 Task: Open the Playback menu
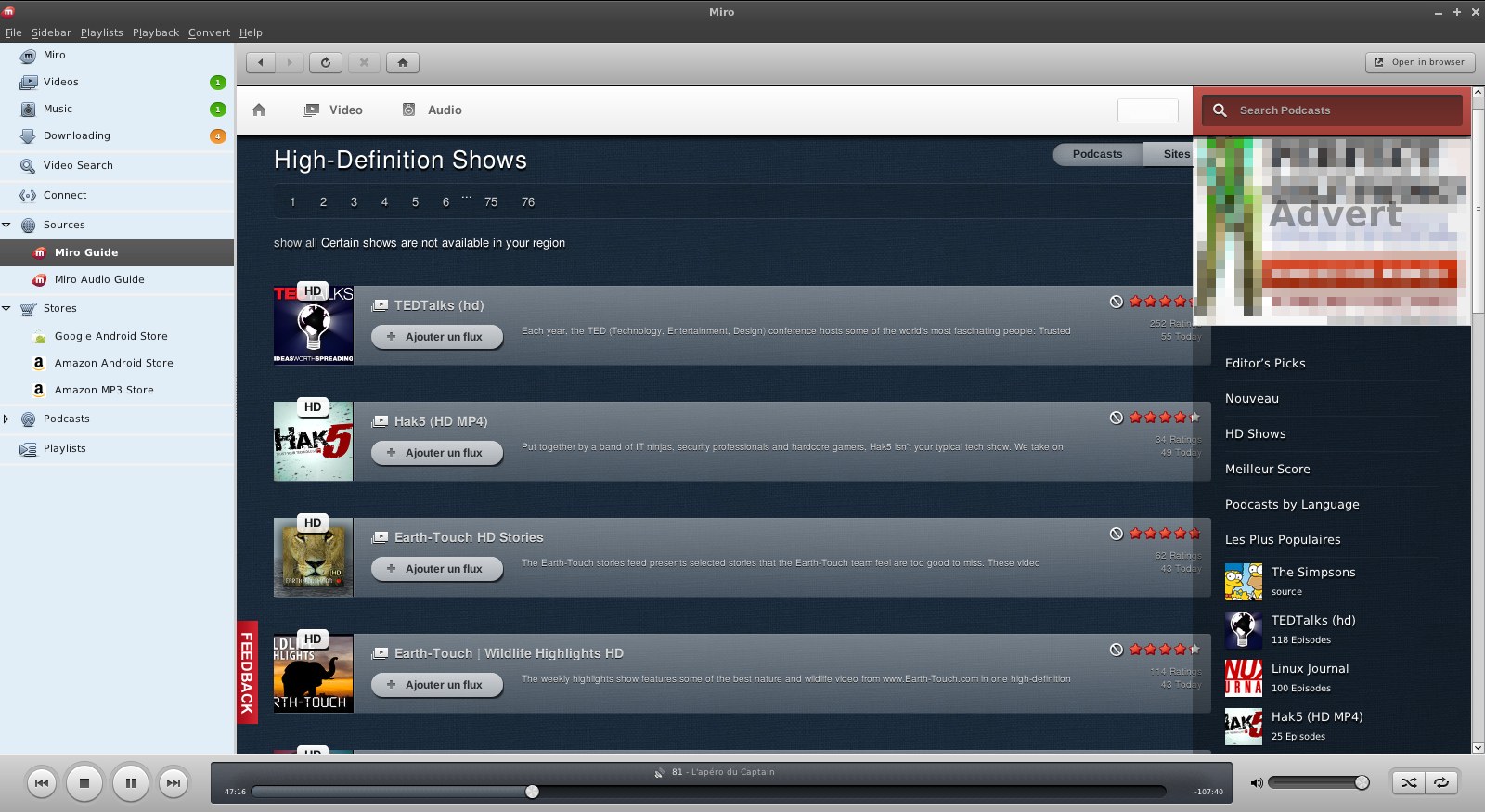click(156, 32)
